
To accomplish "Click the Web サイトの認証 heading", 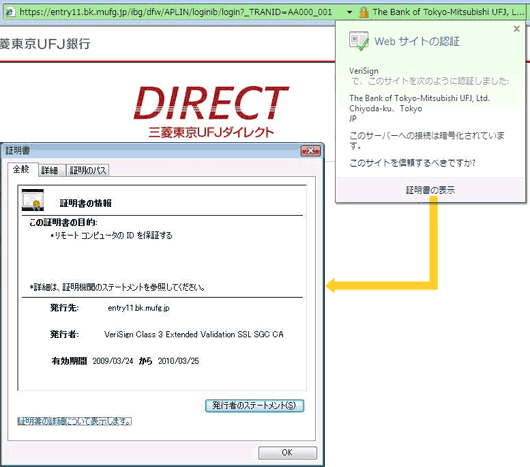I will click(417, 42).
